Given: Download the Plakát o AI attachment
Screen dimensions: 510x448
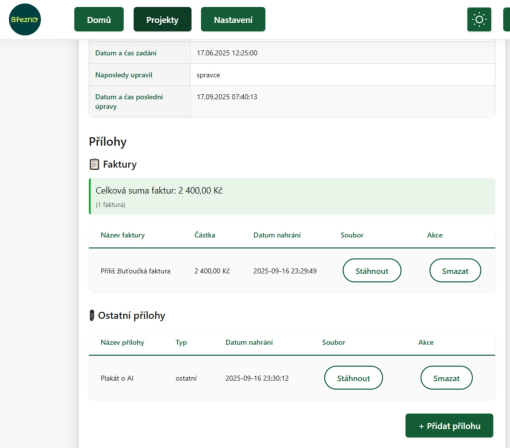Looking at the screenshot, I should pyautogui.click(x=353, y=378).
